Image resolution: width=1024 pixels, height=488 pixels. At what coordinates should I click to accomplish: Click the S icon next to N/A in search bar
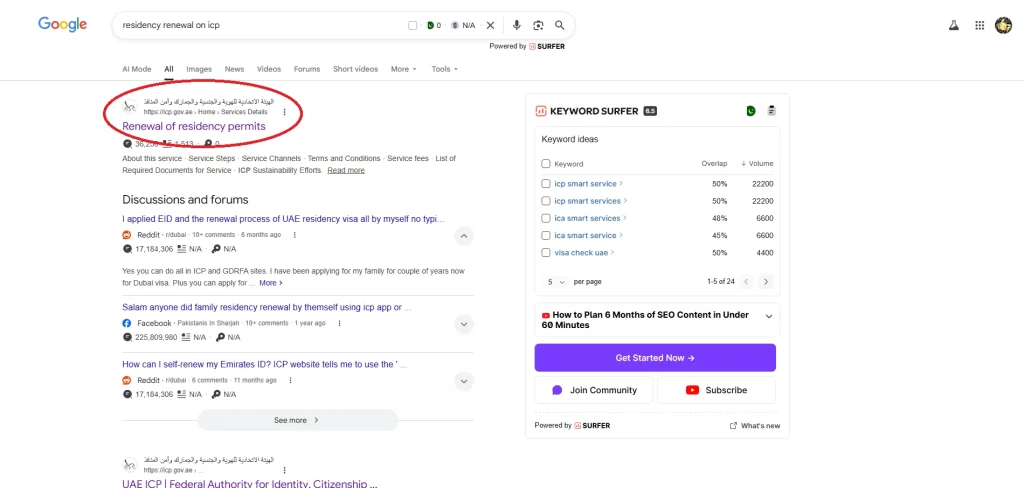click(x=455, y=25)
